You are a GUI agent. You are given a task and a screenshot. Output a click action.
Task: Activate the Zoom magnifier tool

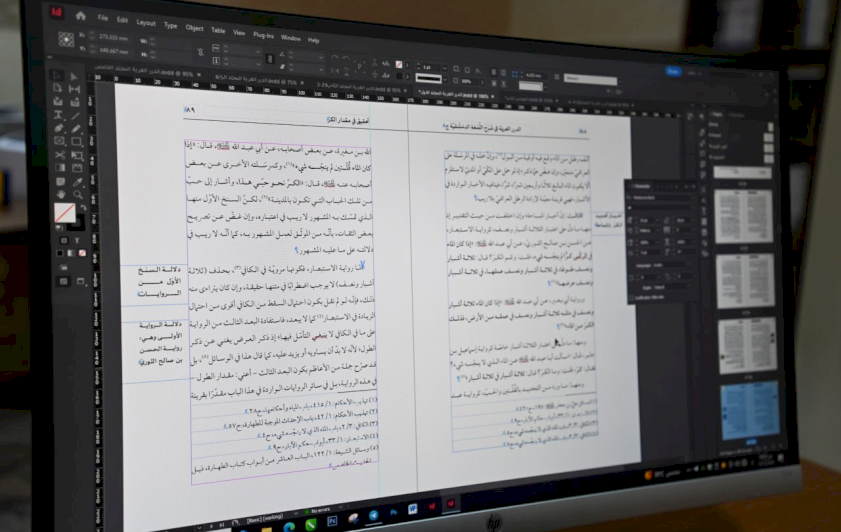pyautogui.click(x=78, y=195)
